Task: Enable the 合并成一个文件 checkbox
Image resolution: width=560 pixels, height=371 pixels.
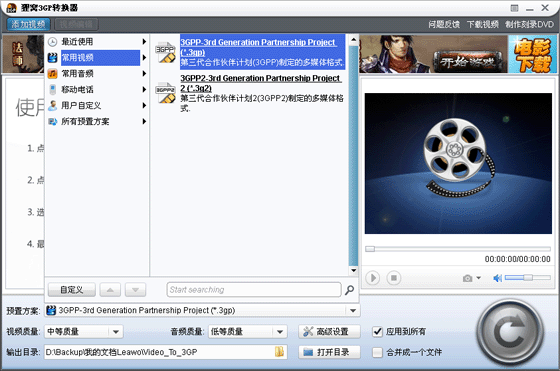Action: [x=378, y=352]
